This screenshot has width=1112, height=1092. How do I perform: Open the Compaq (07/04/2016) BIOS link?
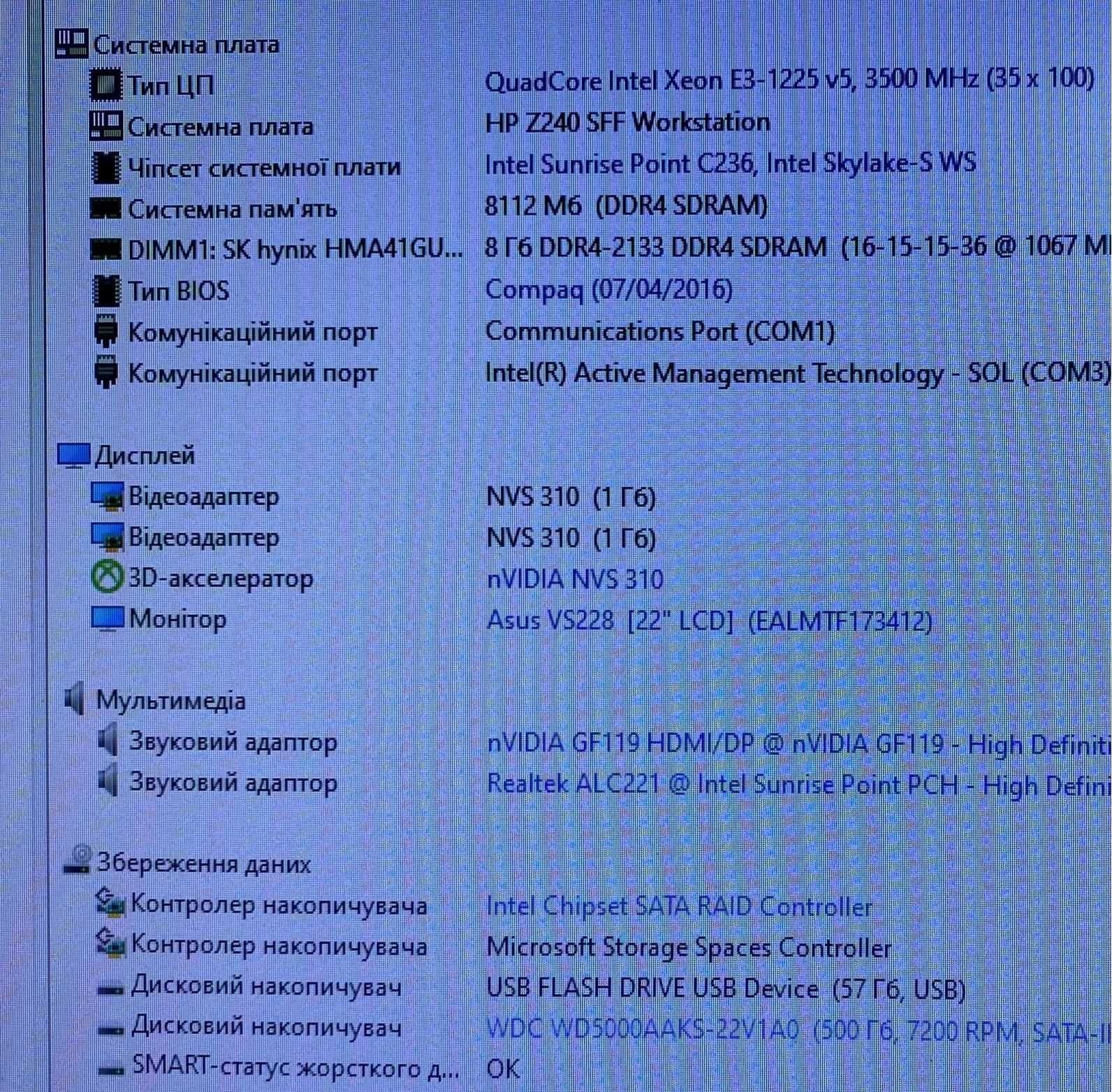click(609, 289)
